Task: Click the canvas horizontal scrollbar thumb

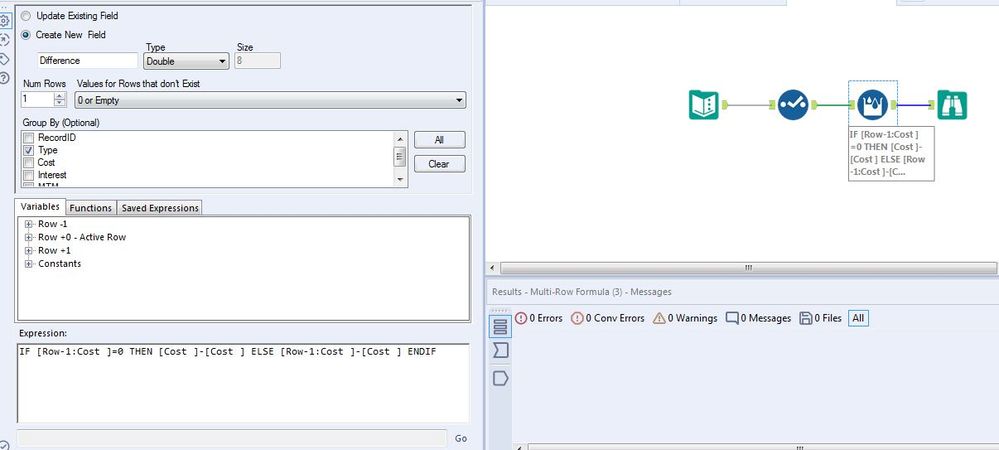Action: click(748, 268)
